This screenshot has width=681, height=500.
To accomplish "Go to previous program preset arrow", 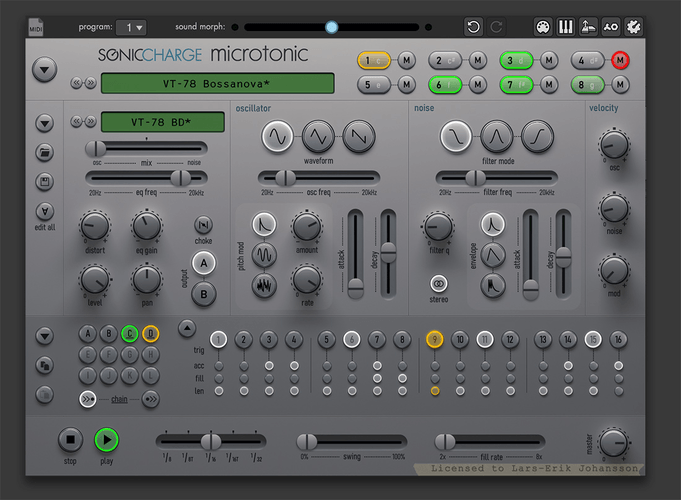I will tap(76, 83).
